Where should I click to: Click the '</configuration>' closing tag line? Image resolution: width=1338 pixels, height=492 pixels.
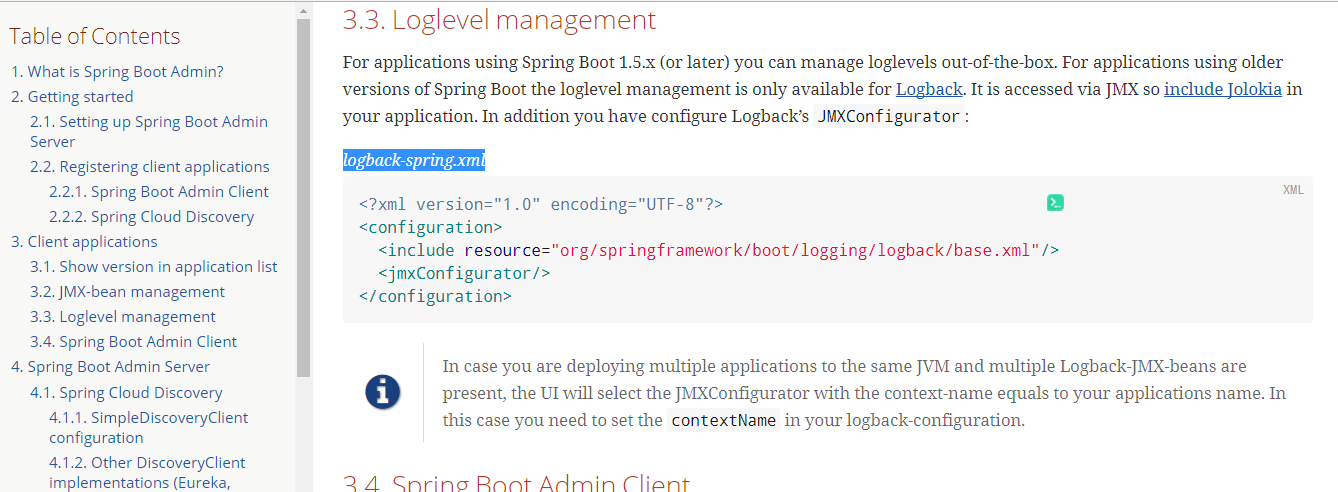pyautogui.click(x=435, y=296)
